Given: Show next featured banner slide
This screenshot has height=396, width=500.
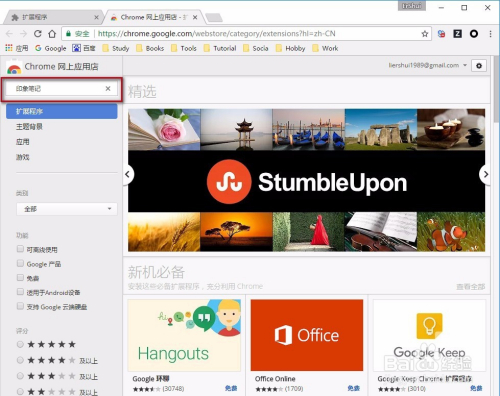Looking at the screenshot, I should 485,174.
